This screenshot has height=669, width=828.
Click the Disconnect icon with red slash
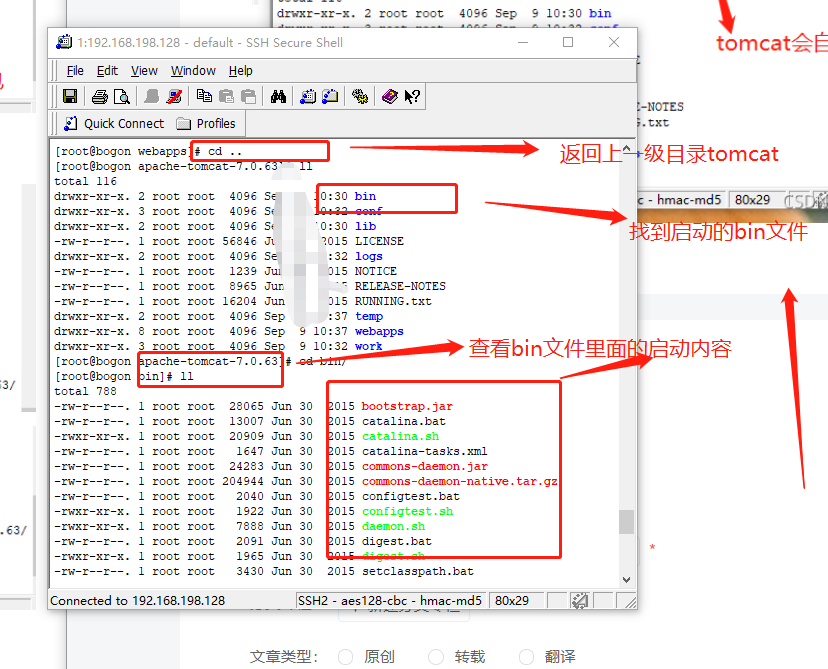(174, 97)
